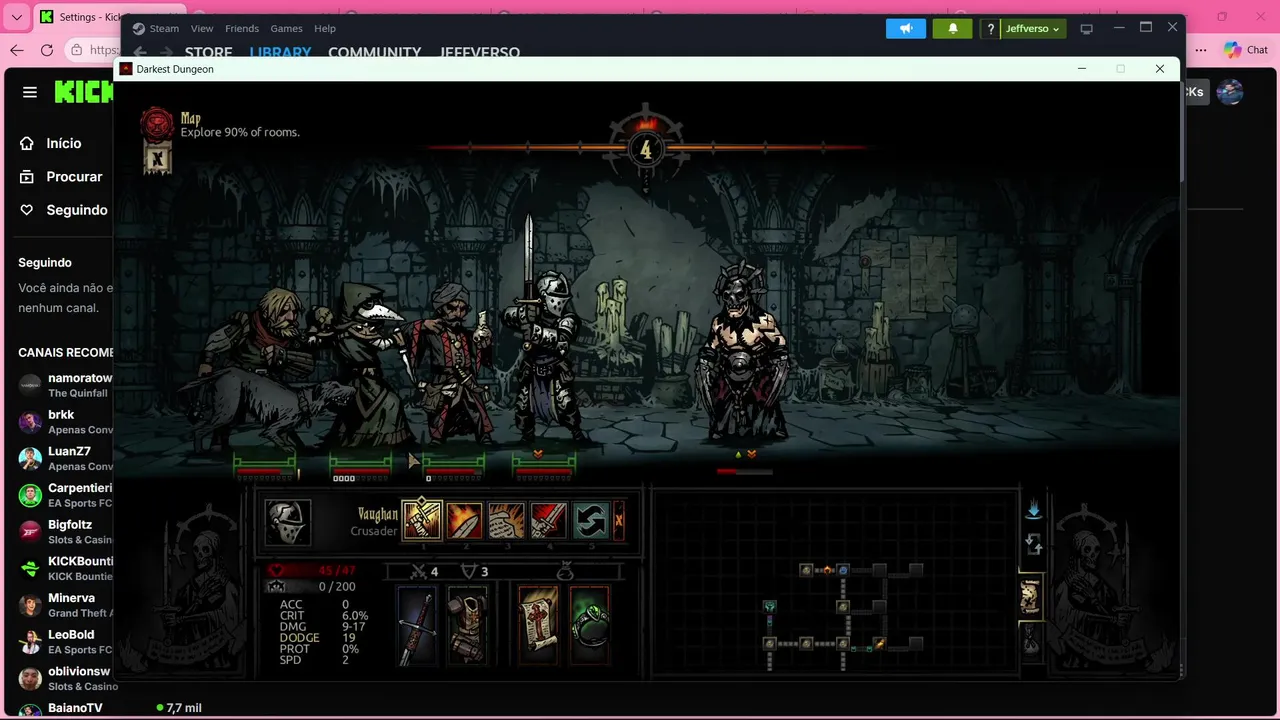Click the swap arrows icon right of map panel
This screenshot has width=1280, height=720.
coord(1034,545)
